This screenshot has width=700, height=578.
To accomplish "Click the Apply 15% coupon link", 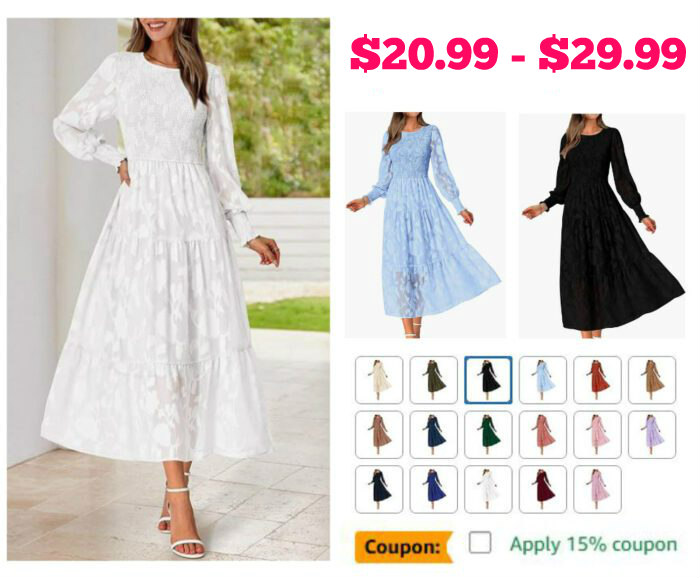I will pyautogui.click(x=593, y=545).
